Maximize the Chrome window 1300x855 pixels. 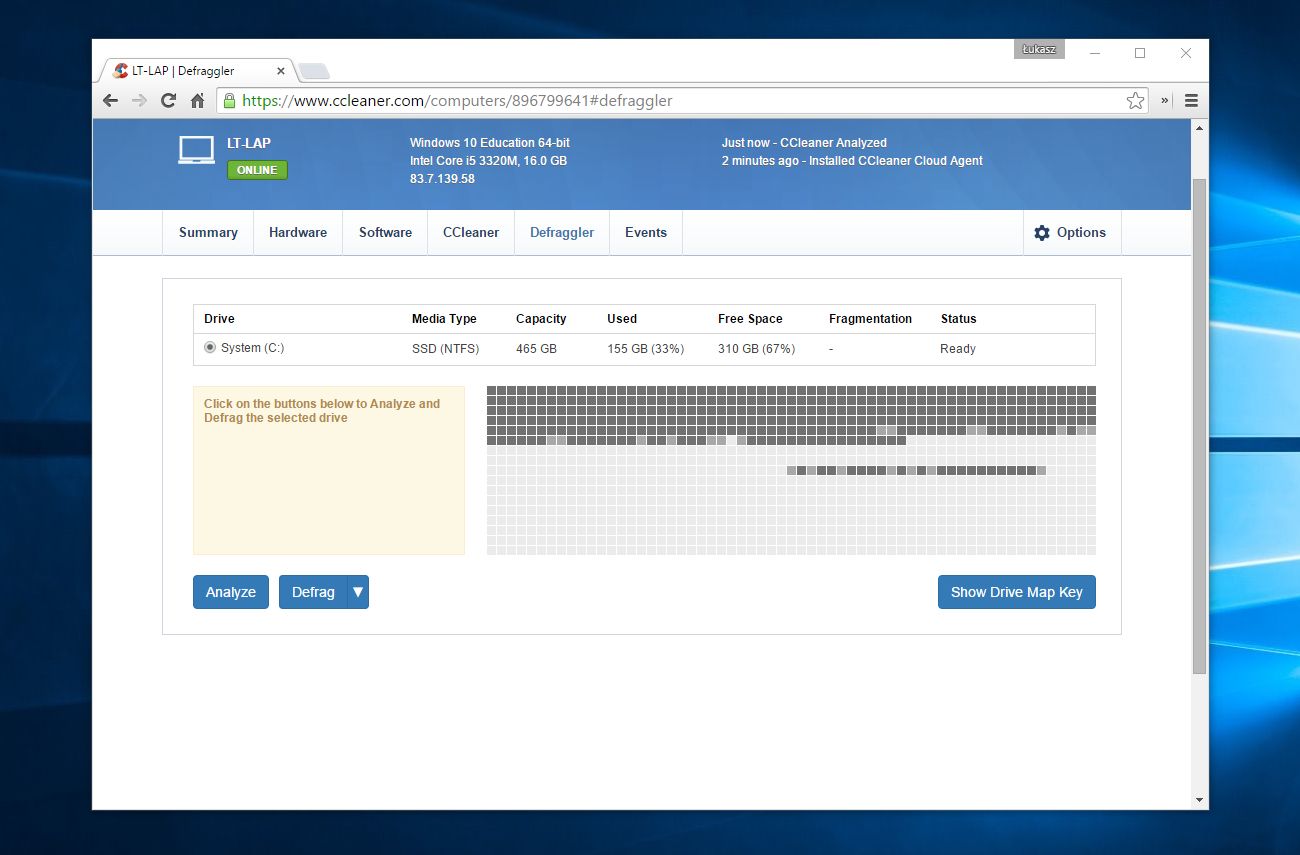click(1140, 53)
